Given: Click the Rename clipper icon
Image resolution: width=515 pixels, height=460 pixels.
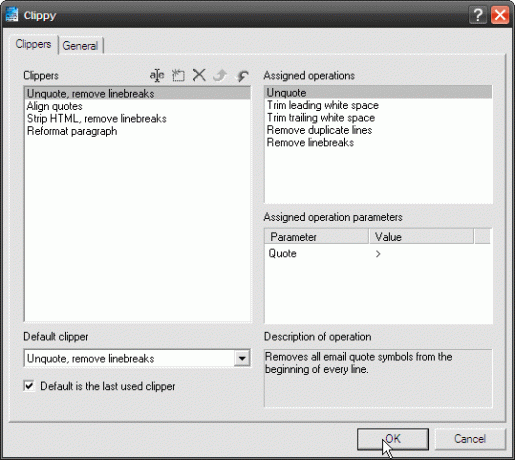Looking at the screenshot, I should click(x=157, y=75).
